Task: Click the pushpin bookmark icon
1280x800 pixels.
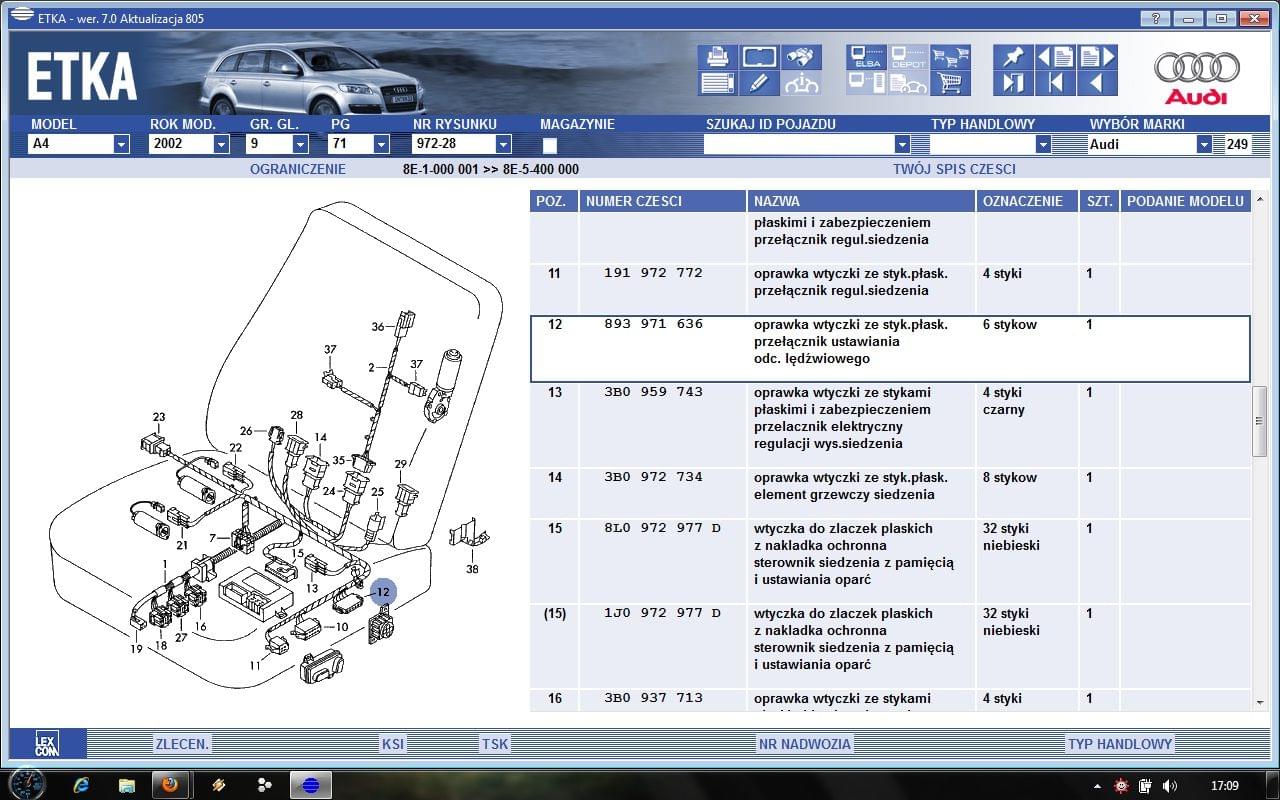Action: pyautogui.click(x=1013, y=57)
